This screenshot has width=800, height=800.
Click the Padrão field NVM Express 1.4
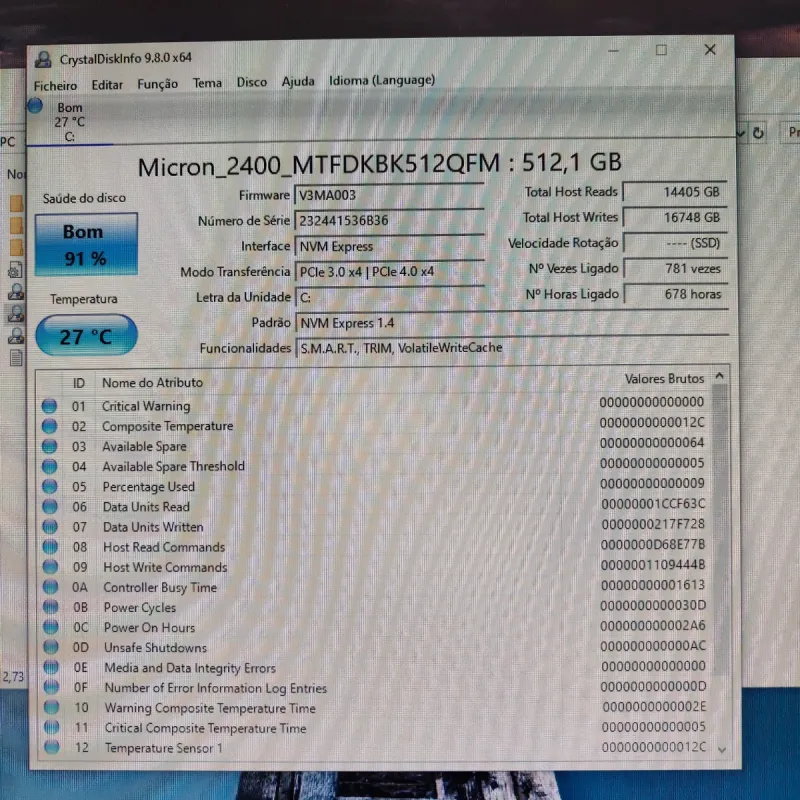coord(512,322)
